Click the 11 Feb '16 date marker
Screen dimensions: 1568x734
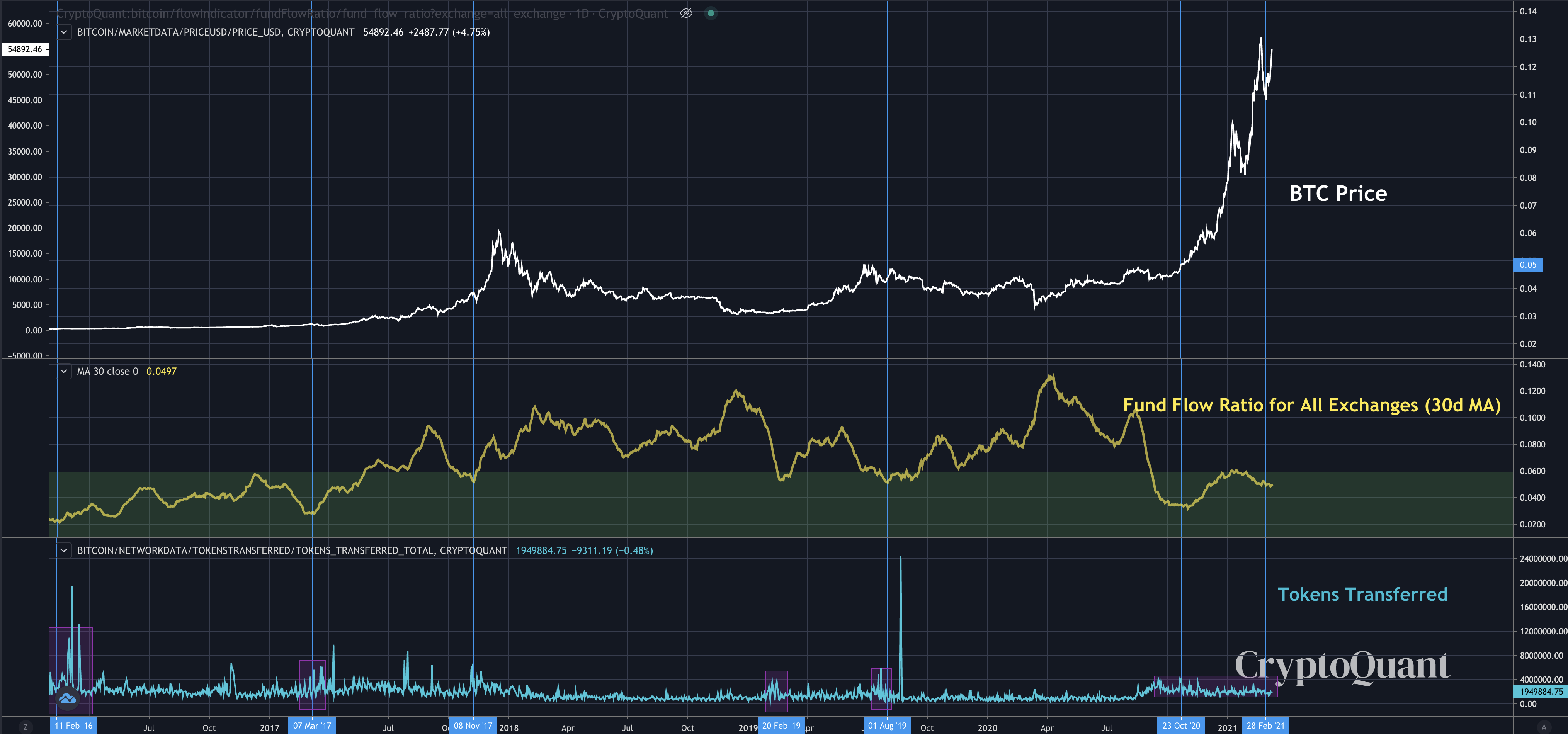73,726
